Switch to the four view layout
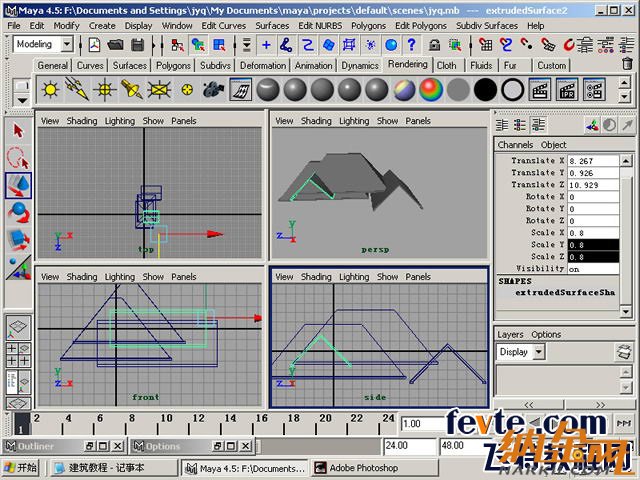The image size is (640, 480). [18, 357]
